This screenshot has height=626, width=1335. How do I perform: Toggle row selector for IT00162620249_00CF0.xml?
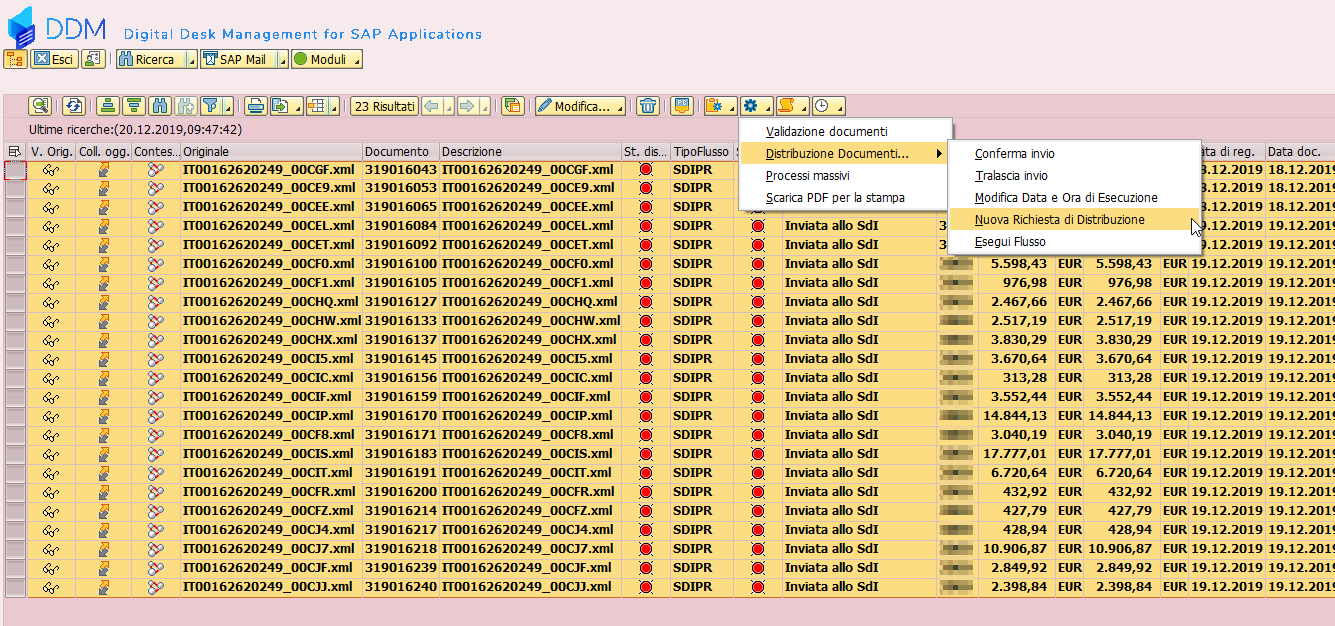coord(15,264)
